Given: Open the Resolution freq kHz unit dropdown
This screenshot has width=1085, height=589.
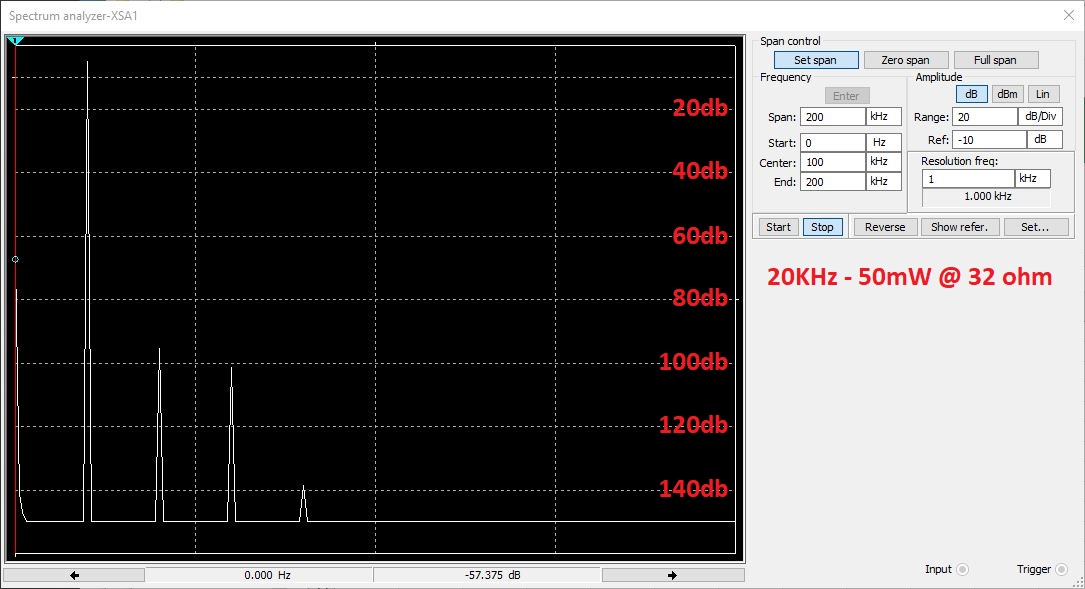Looking at the screenshot, I should click(1033, 179).
